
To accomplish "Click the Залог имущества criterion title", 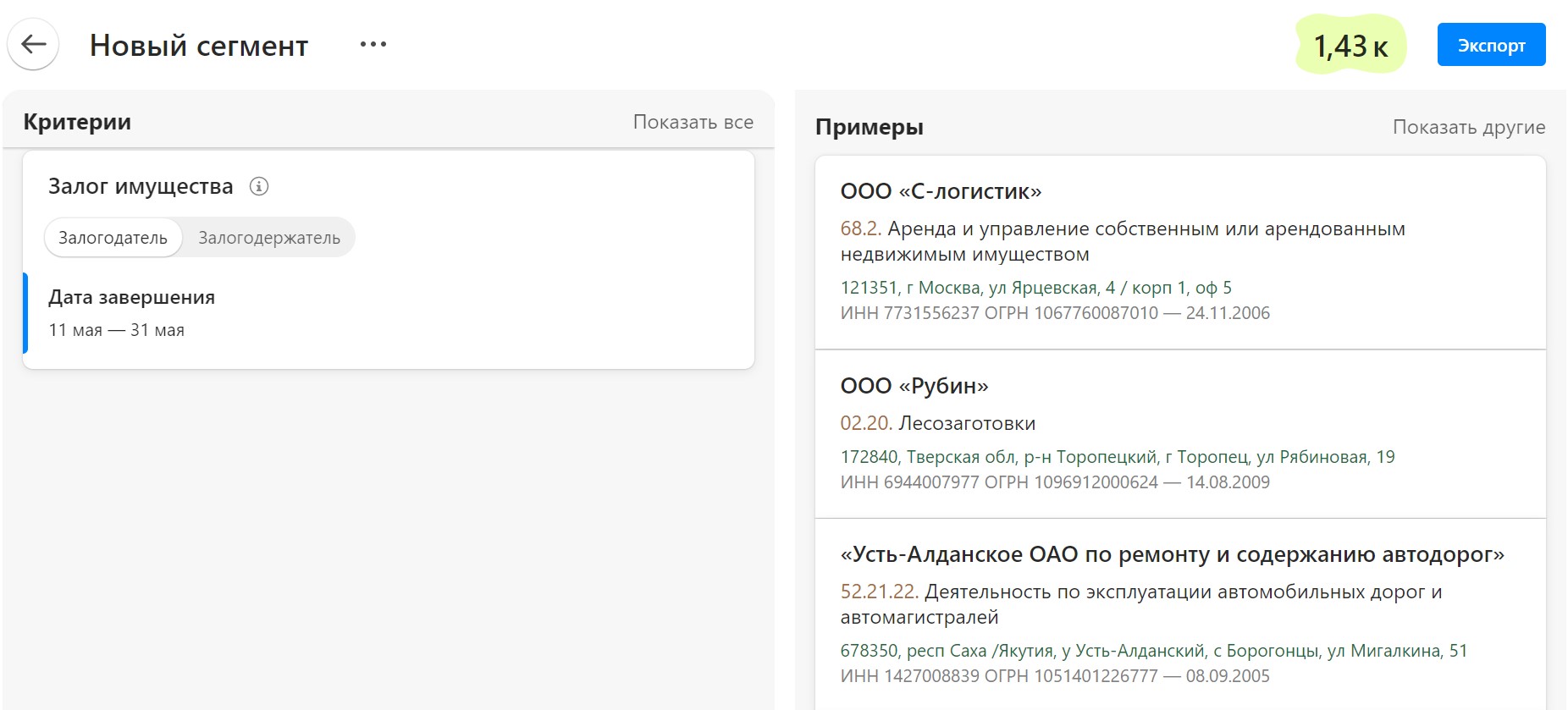I will (x=141, y=186).
